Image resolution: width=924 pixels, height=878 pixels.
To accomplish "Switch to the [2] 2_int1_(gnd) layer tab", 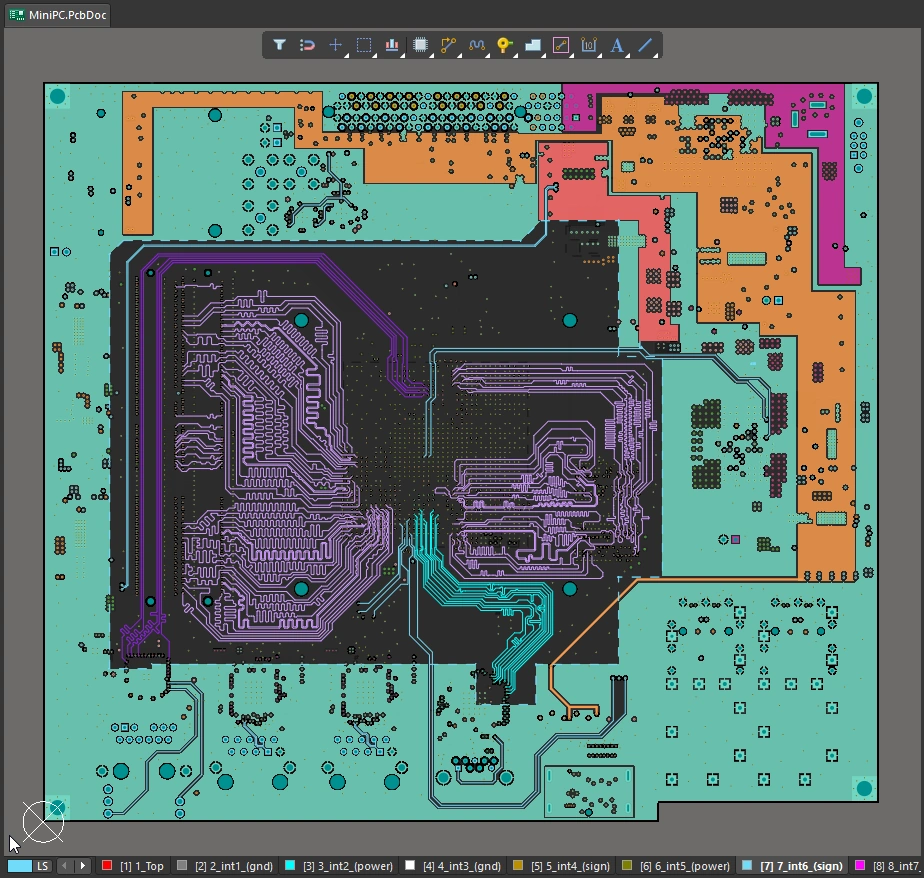I will click(x=225, y=866).
